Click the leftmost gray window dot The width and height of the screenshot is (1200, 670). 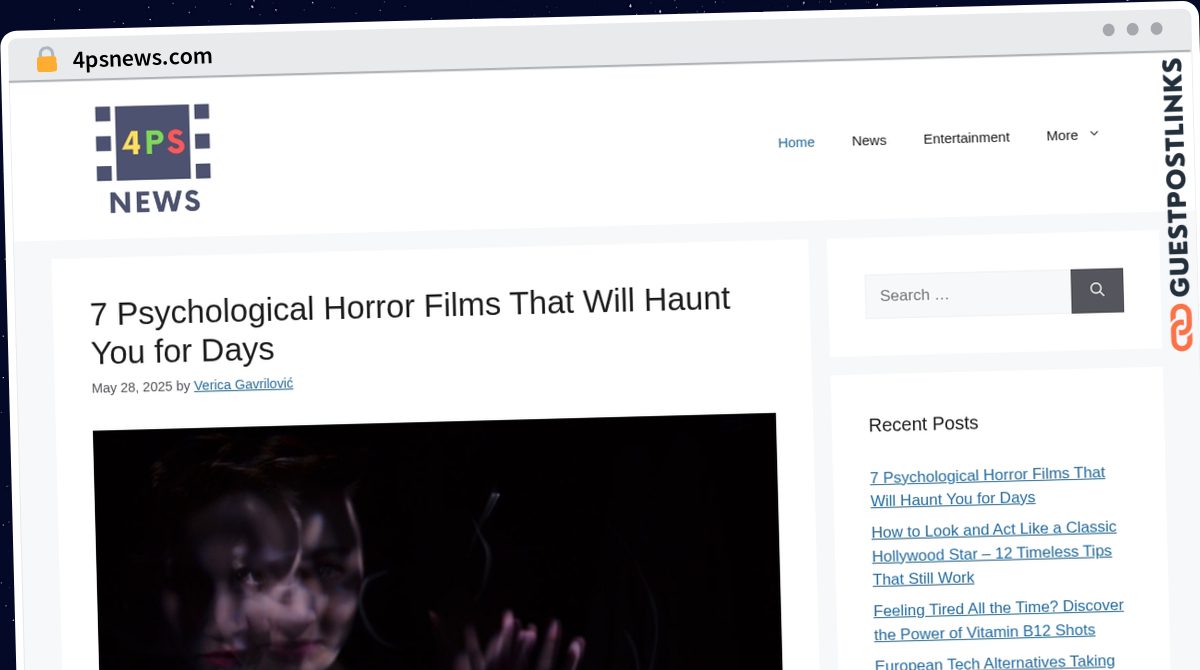[1108, 30]
